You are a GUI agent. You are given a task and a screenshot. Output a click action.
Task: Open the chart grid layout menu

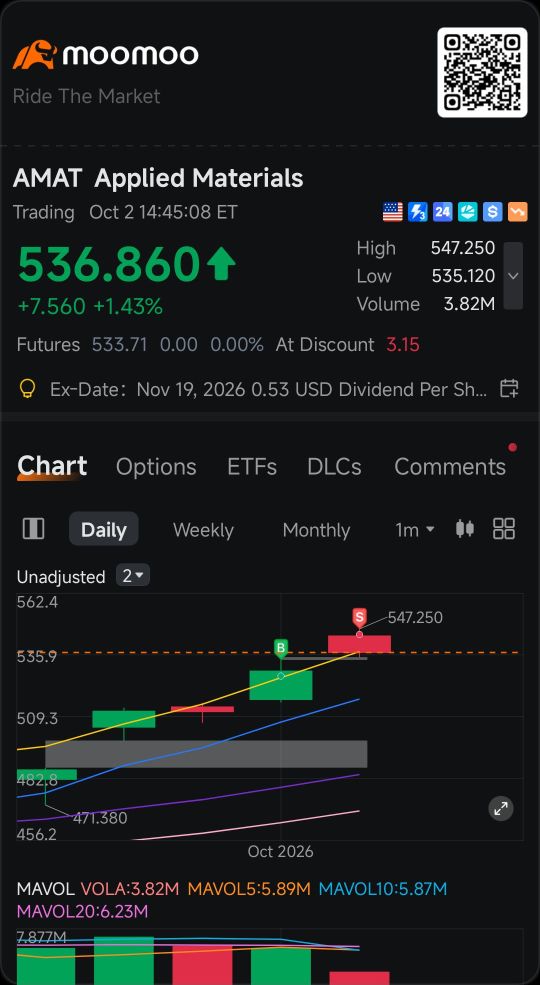tap(504, 529)
